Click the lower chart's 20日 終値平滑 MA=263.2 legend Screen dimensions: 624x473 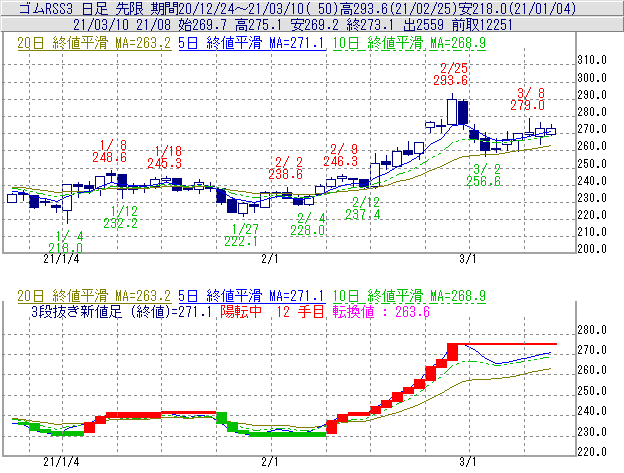94,296
